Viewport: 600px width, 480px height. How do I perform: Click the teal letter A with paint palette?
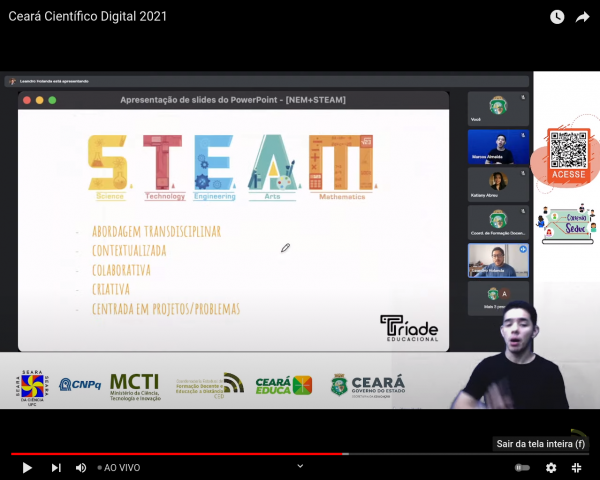point(272,162)
